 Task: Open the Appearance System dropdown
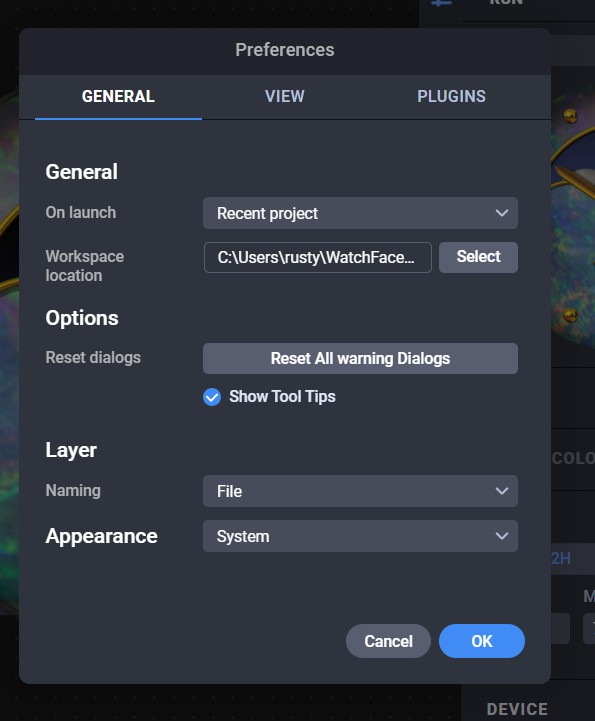pos(360,536)
